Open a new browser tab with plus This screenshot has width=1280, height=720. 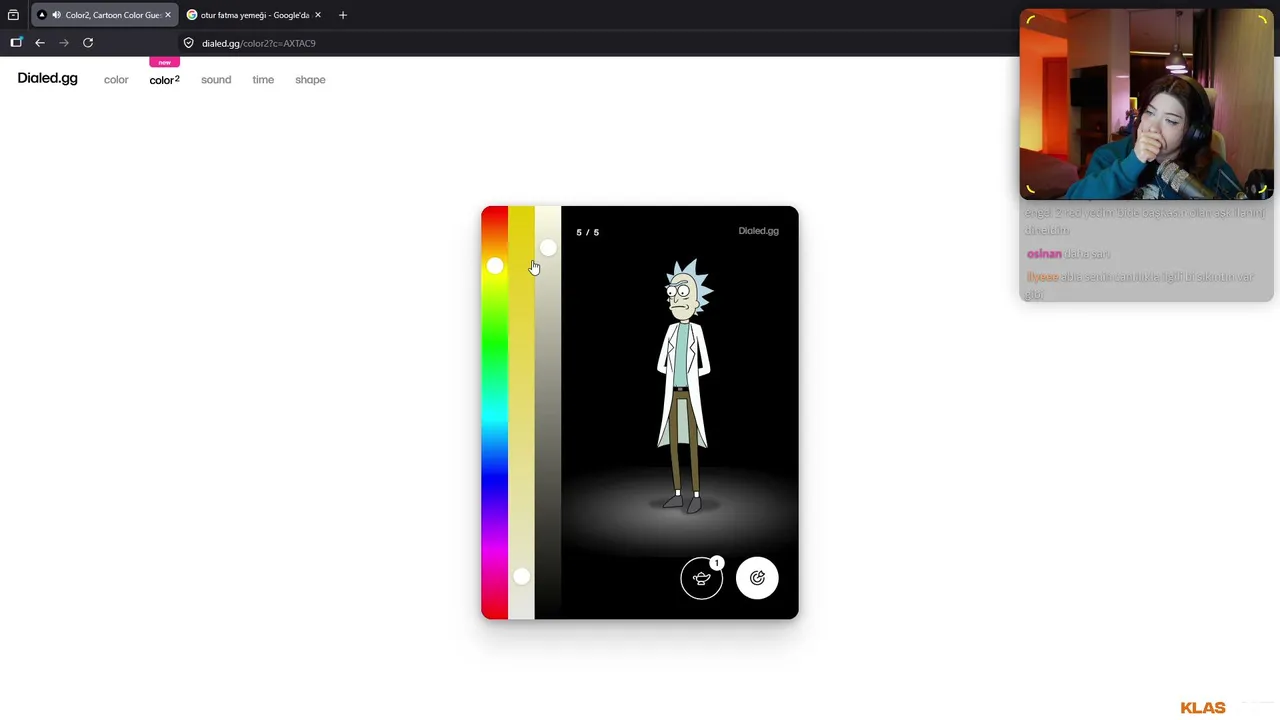(343, 15)
